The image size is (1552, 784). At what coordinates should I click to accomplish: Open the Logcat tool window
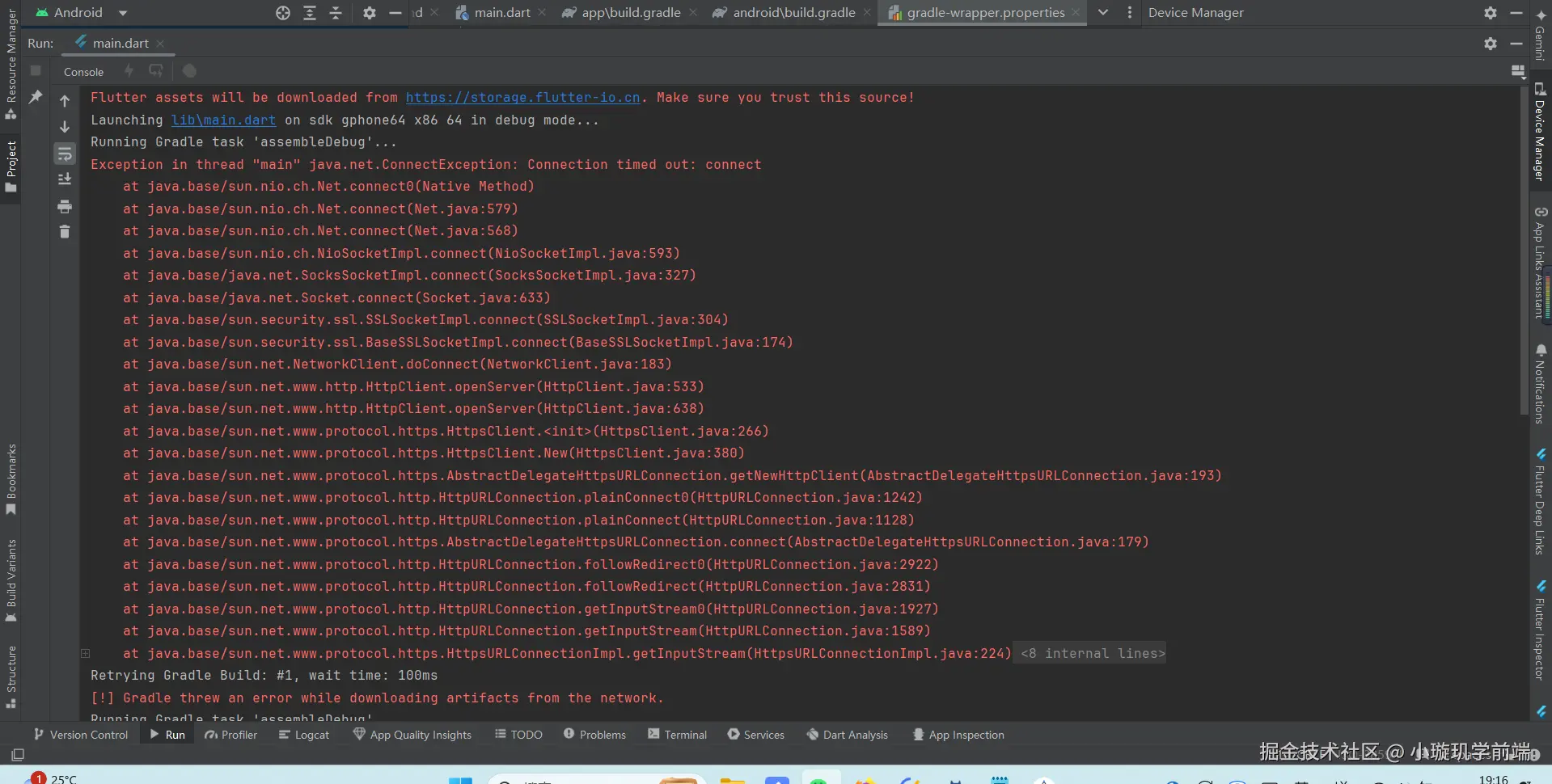tap(303, 735)
